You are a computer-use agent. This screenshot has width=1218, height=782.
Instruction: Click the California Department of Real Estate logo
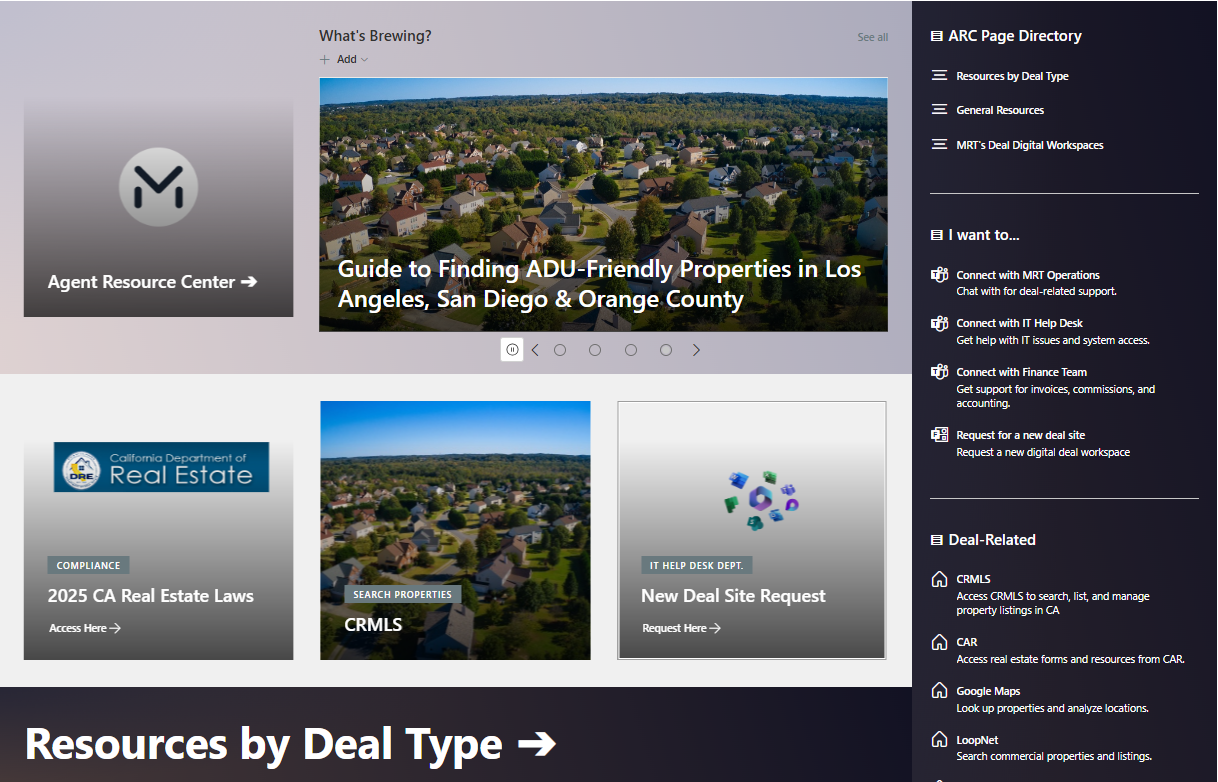point(161,467)
